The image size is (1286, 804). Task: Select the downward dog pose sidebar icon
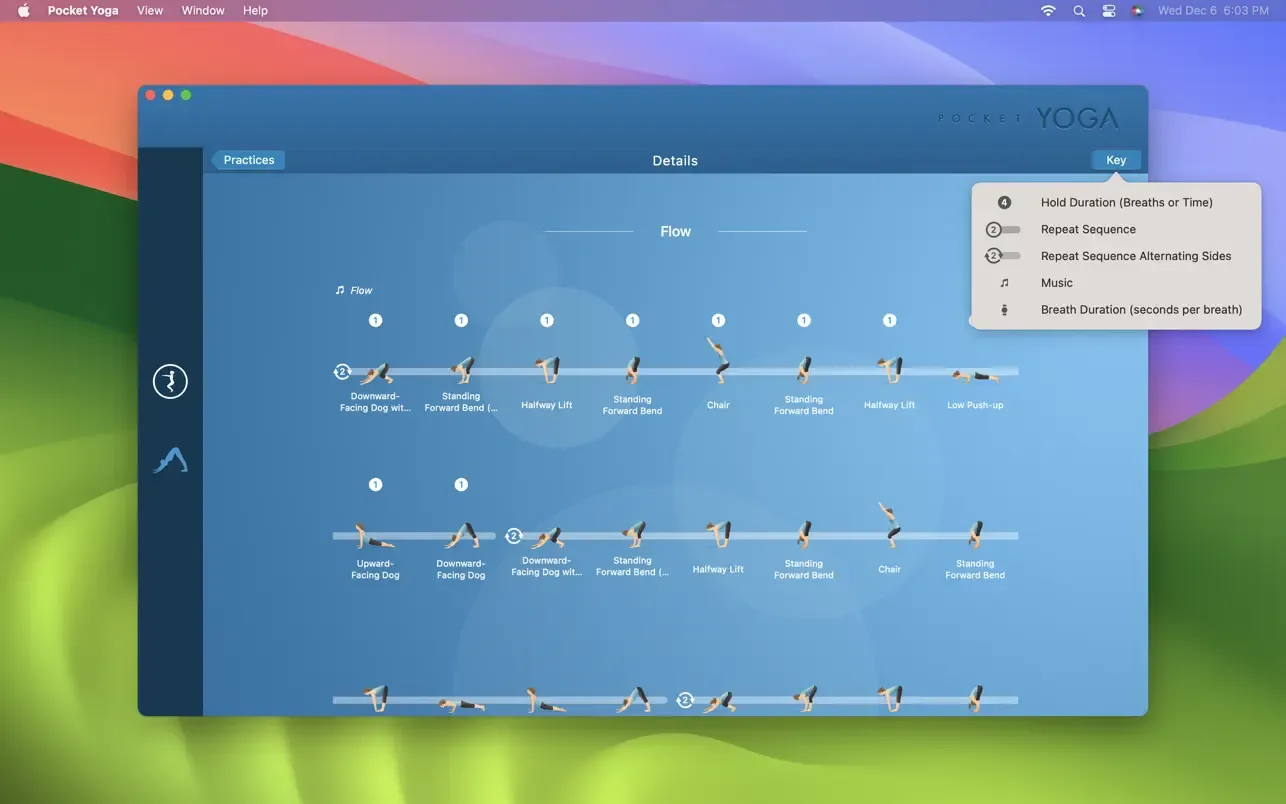(170, 461)
